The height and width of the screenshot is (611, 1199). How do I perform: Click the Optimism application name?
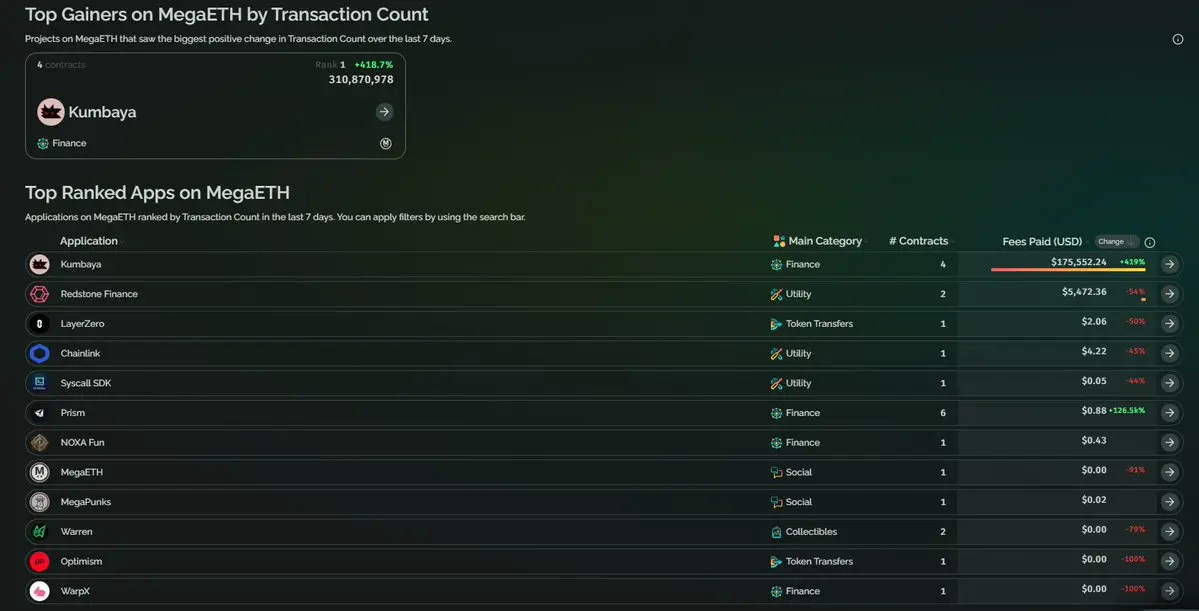coord(81,561)
